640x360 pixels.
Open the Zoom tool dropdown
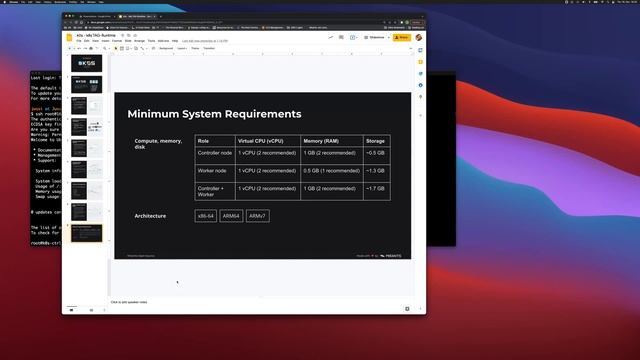[106, 49]
